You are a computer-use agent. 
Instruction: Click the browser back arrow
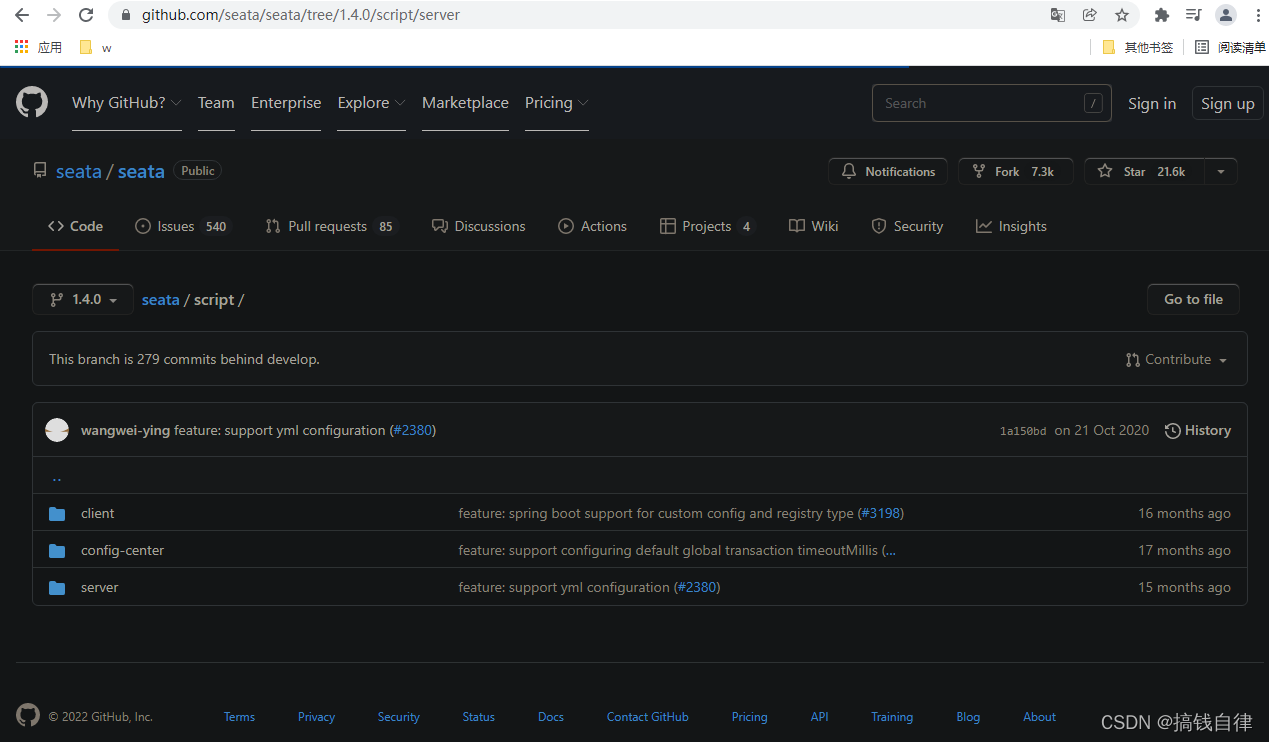pyautogui.click(x=22, y=15)
